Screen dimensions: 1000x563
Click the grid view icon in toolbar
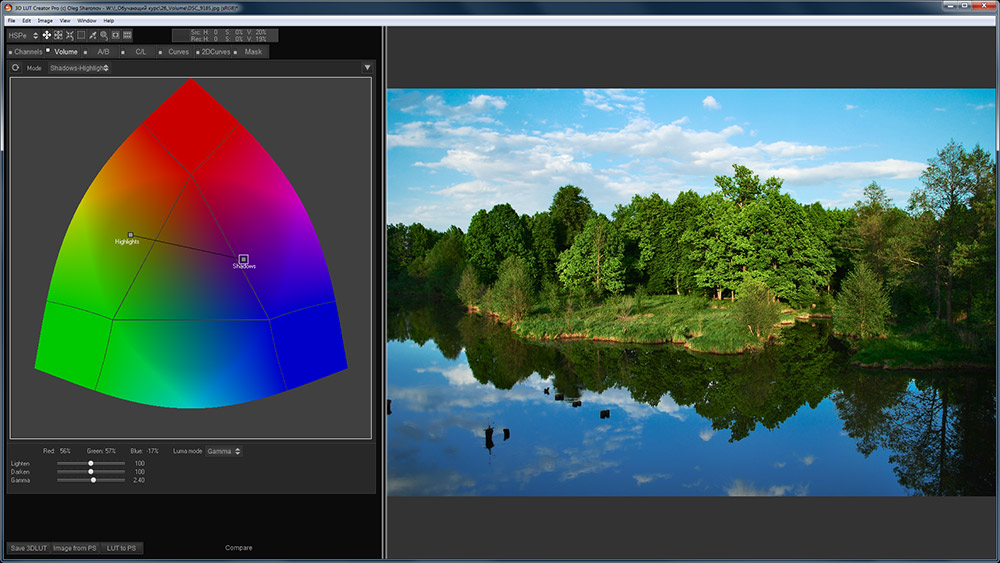128,35
